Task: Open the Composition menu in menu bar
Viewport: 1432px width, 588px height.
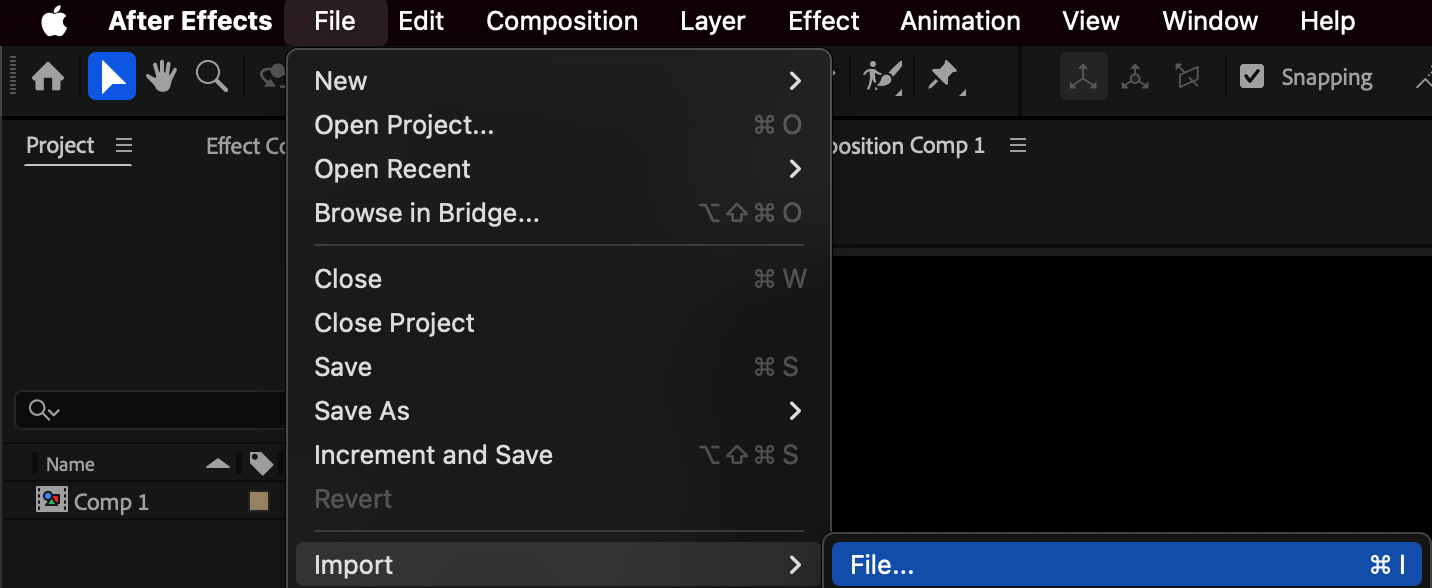Action: [x=562, y=21]
